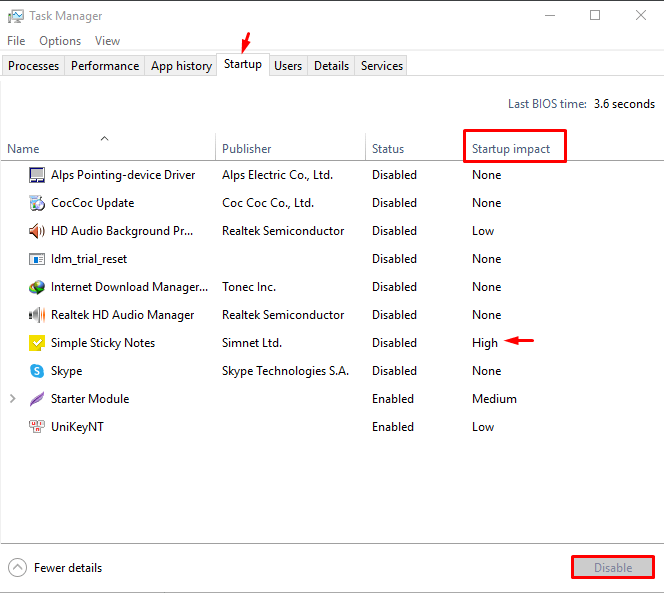The height and width of the screenshot is (593, 664).
Task: Click the High startup impact value
Action: 485,343
